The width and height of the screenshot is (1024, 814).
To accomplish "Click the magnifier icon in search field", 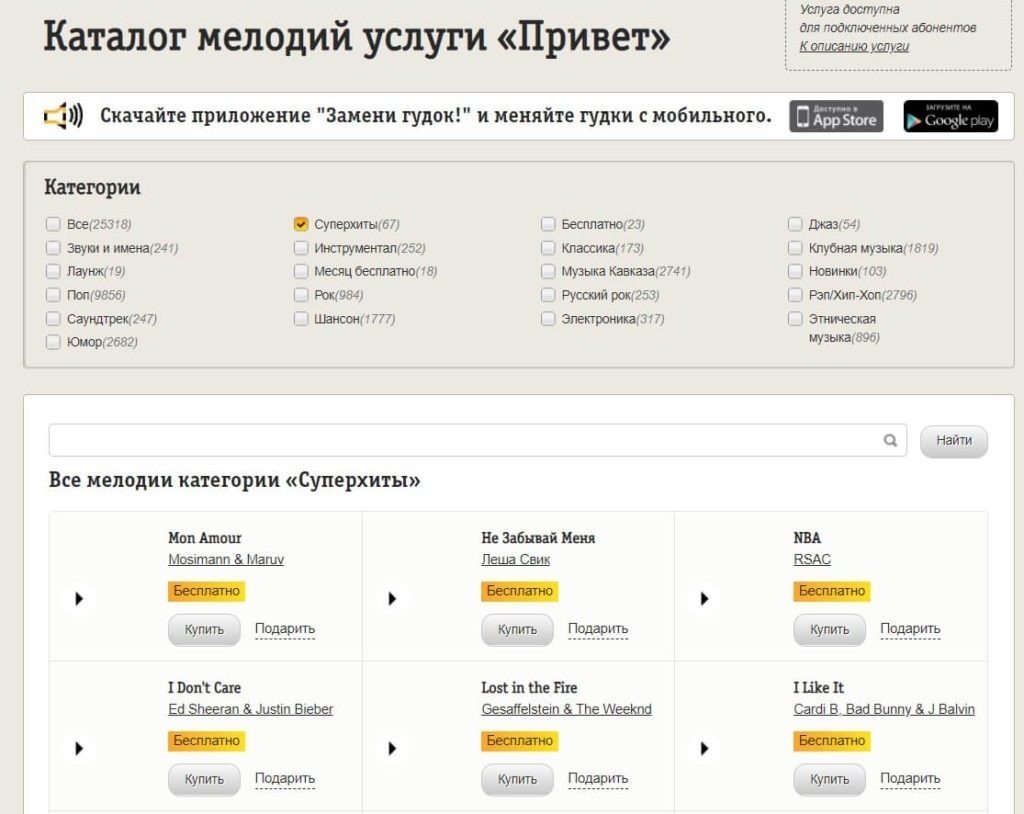I will [x=890, y=440].
